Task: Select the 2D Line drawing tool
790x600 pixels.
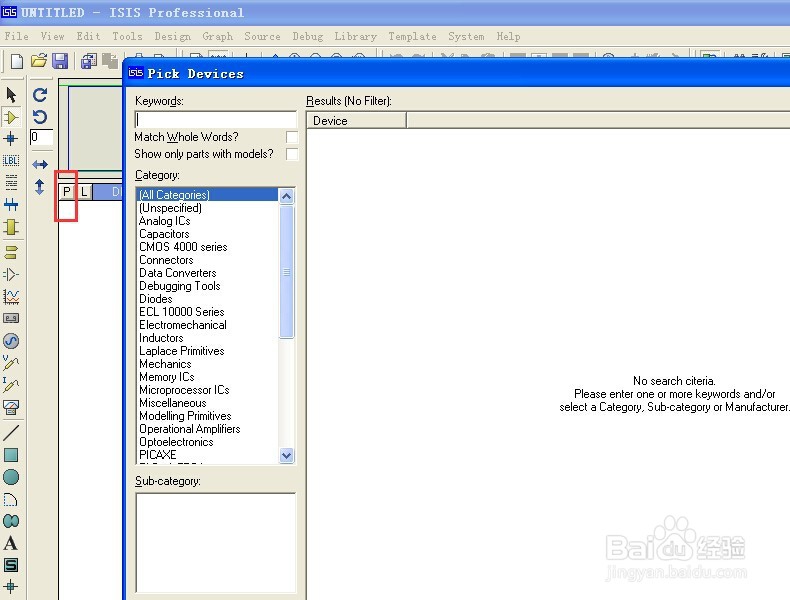Action: click(11, 432)
